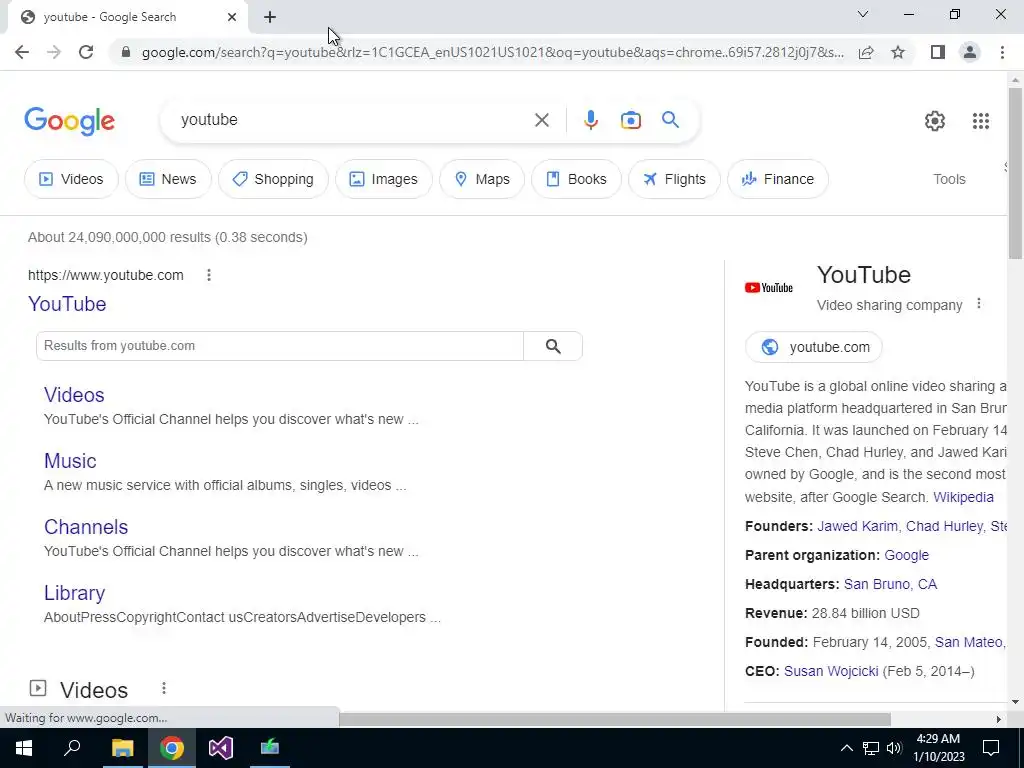
Task: Open Google quick settings gear
Action: point(935,121)
